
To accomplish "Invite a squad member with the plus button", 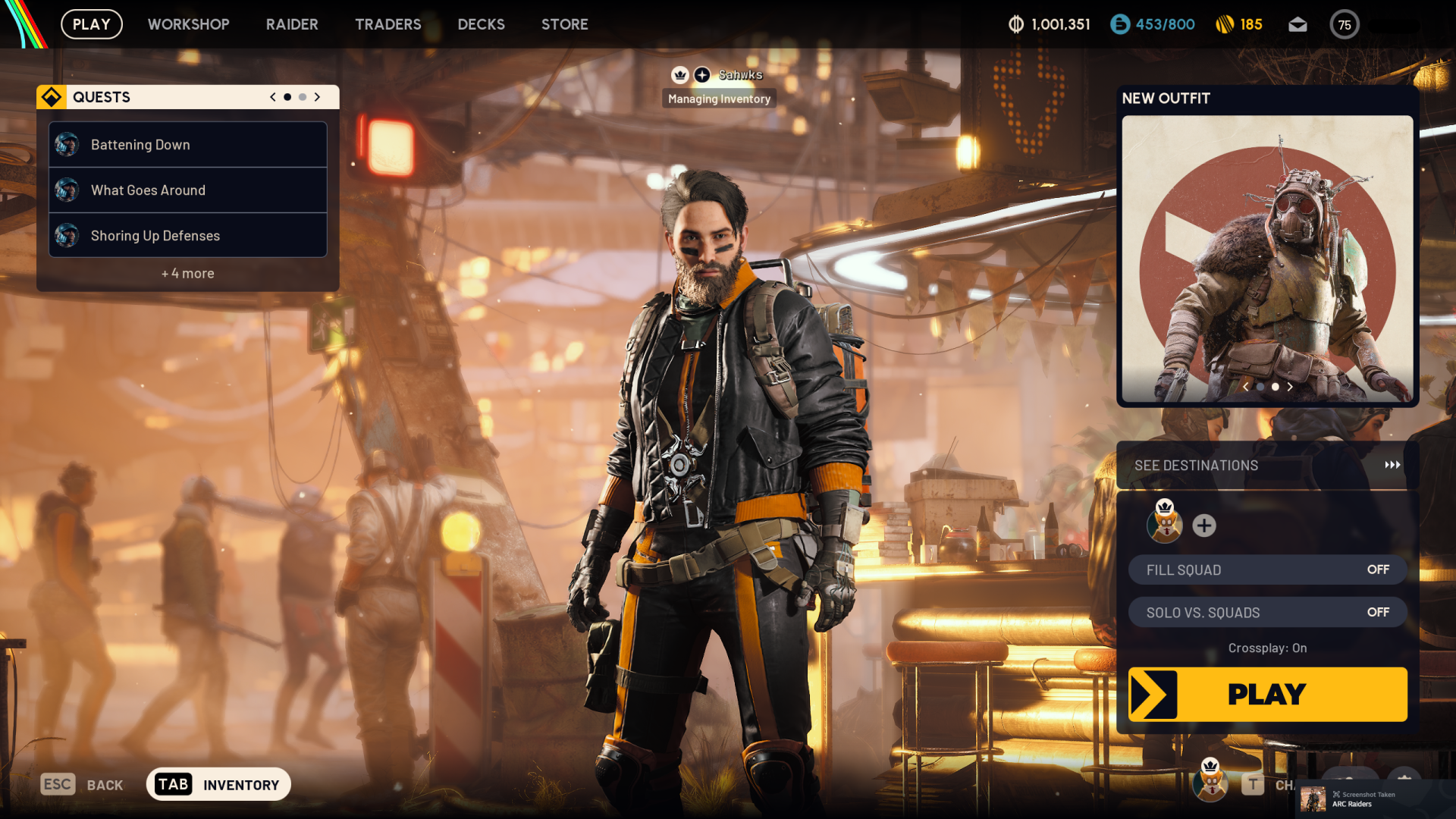I will coord(1204,526).
